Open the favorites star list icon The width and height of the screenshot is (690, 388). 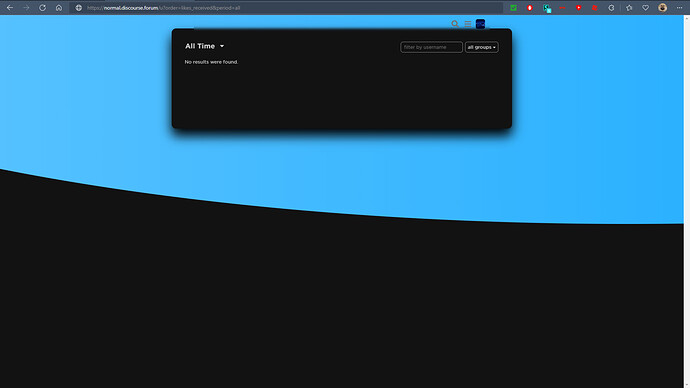click(x=629, y=7)
